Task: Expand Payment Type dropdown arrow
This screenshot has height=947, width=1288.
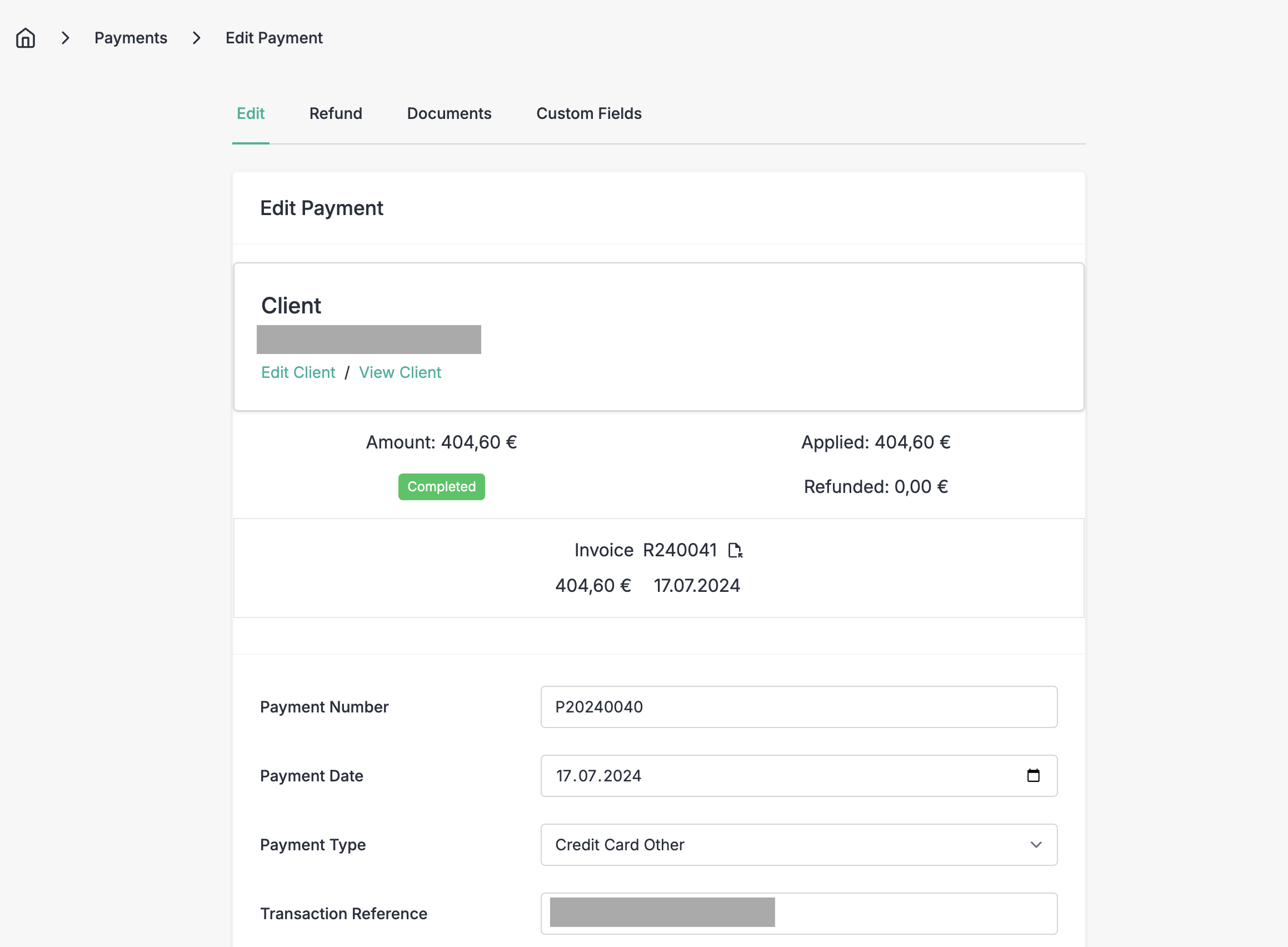Action: [1036, 845]
